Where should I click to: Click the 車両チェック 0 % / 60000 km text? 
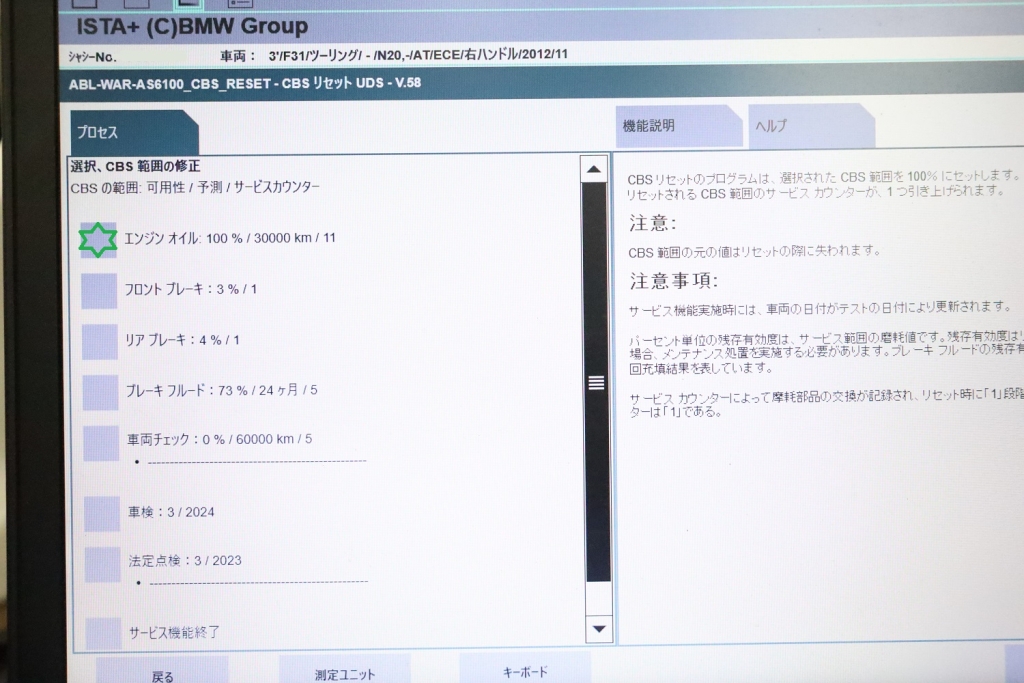tap(219, 439)
